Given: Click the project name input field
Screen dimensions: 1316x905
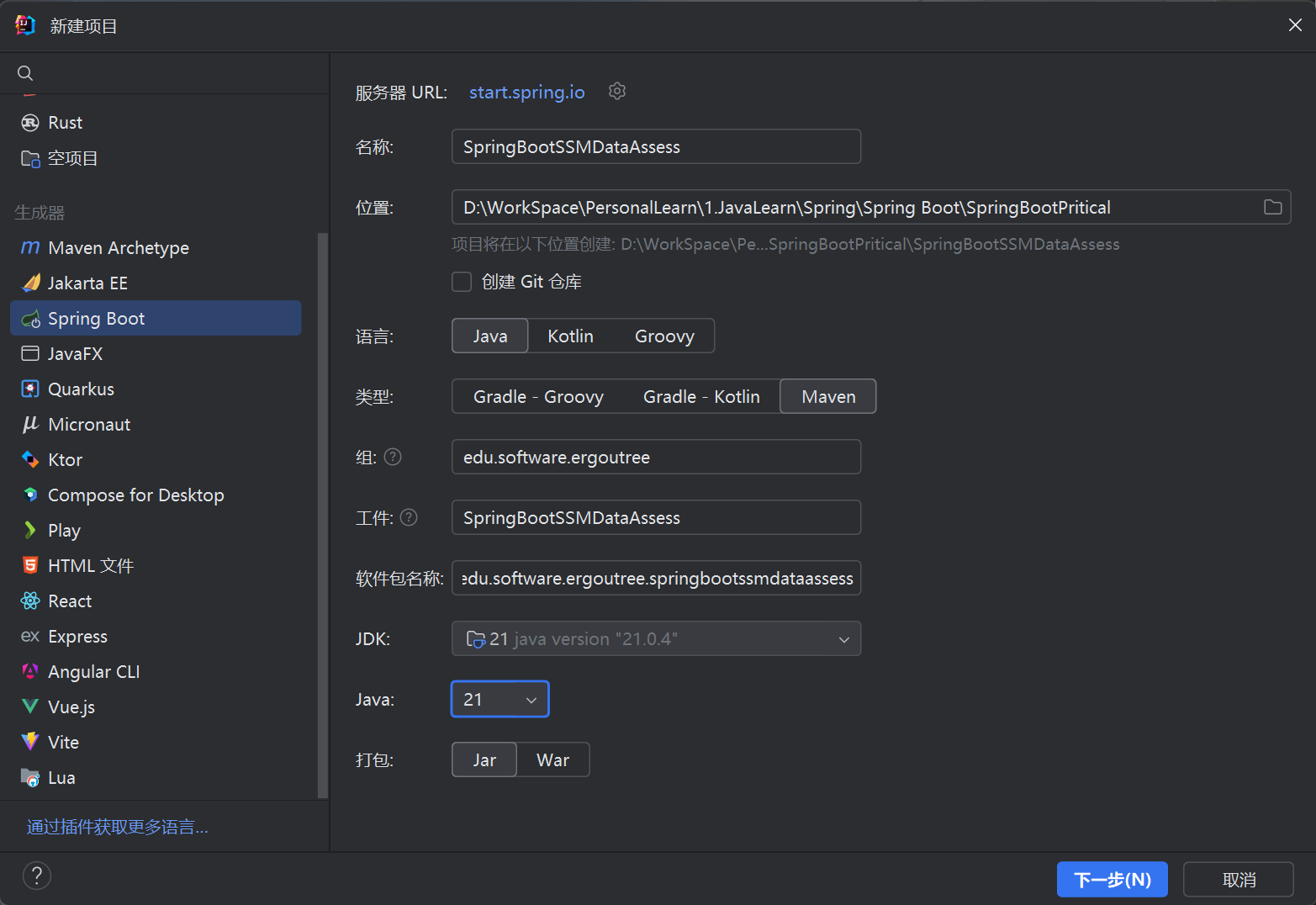Looking at the screenshot, I should coord(656,147).
